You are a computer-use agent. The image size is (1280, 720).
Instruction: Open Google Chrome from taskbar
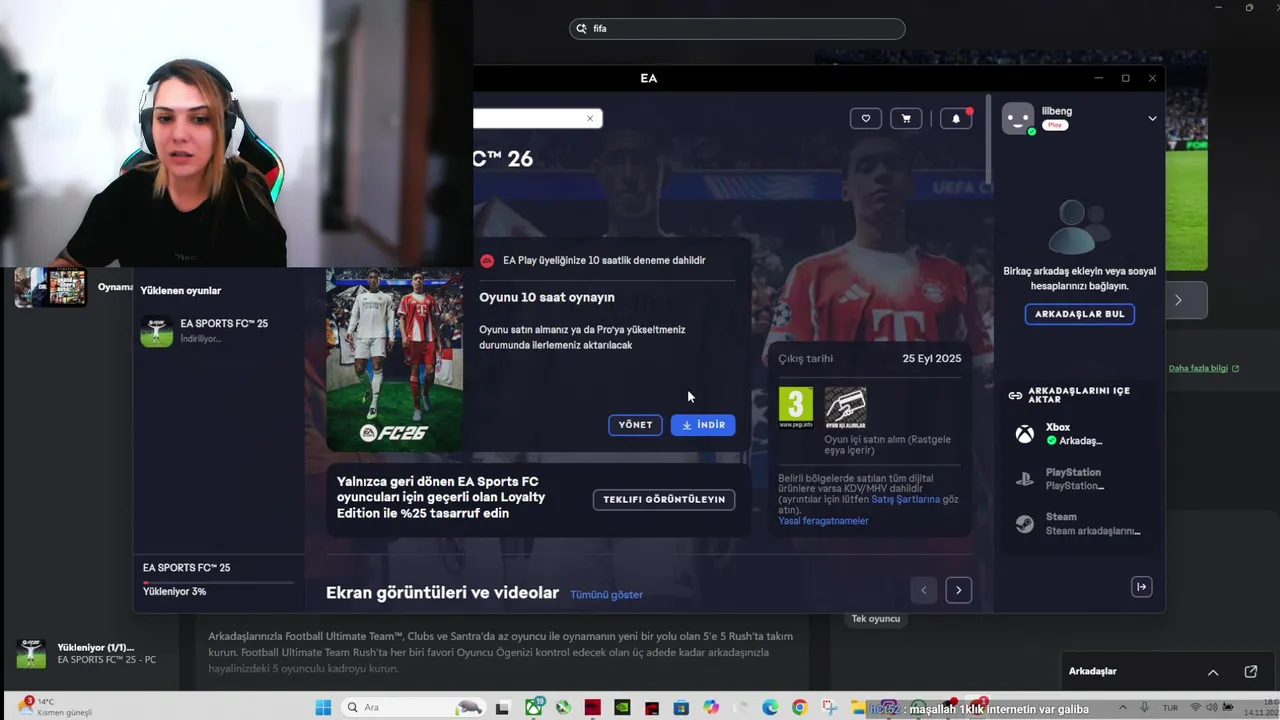click(x=799, y=707)
